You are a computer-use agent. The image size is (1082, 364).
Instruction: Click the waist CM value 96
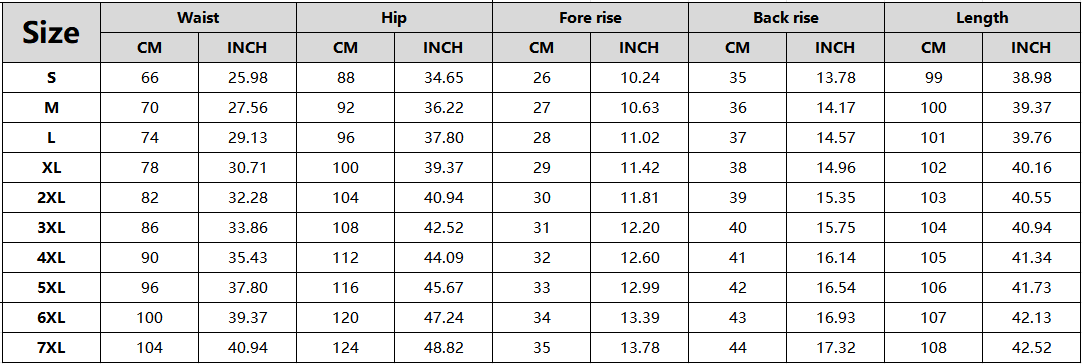coord(150,287)
